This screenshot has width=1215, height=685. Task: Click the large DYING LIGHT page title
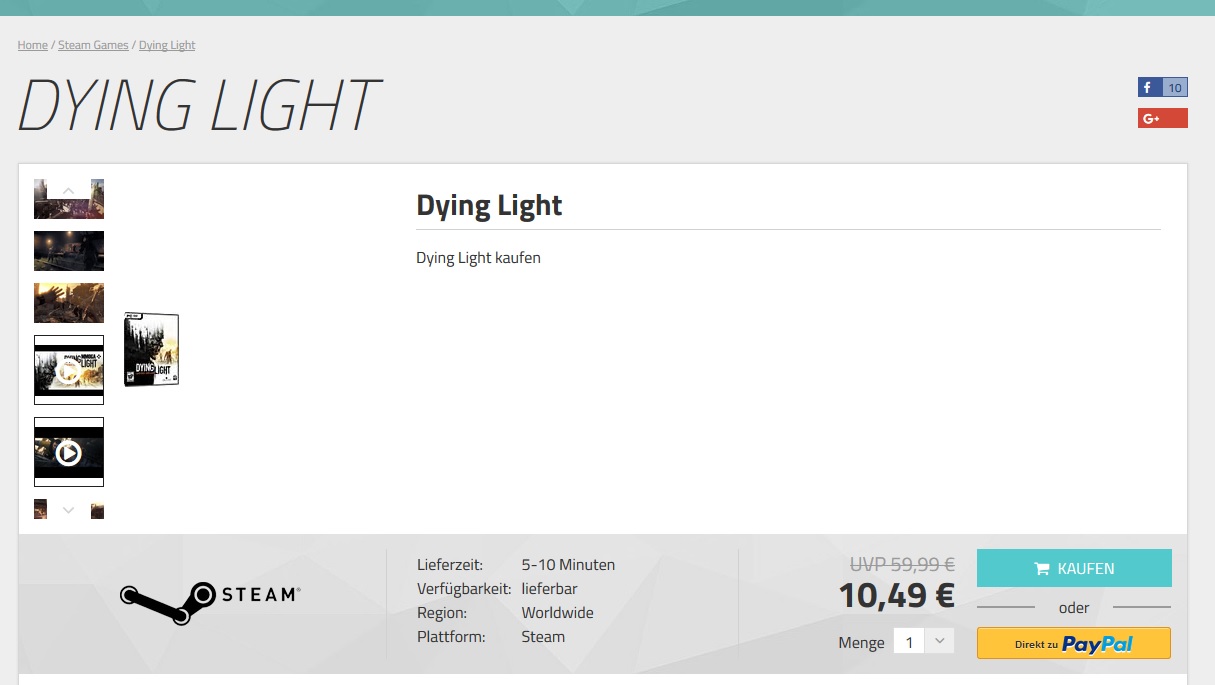199,105
